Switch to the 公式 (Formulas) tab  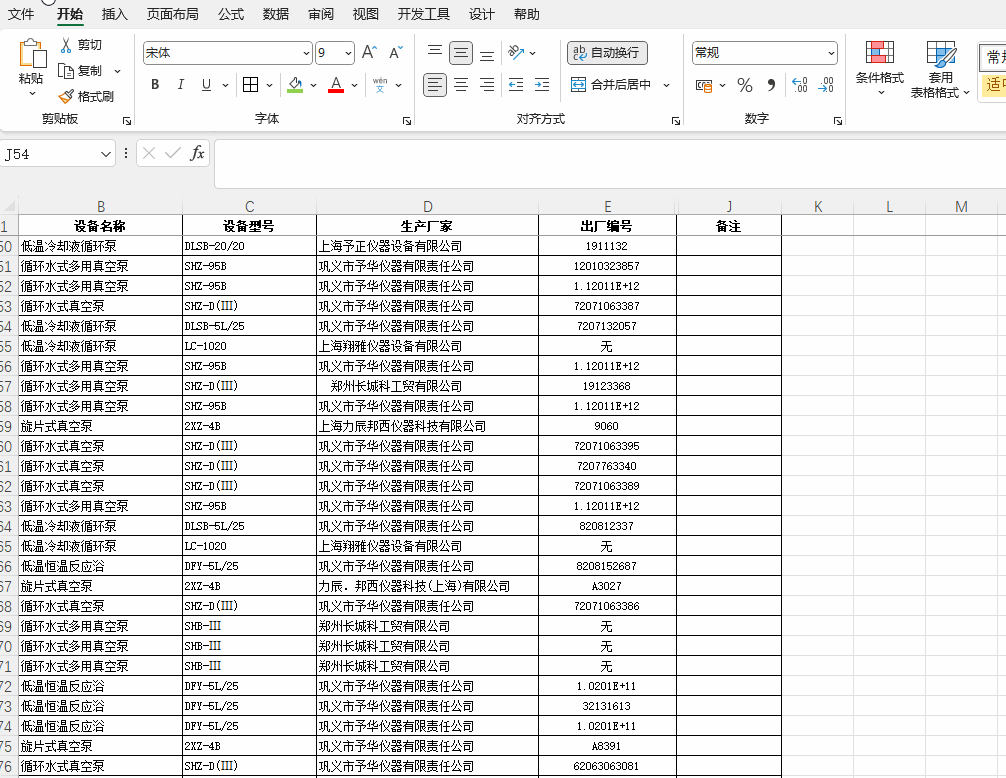[231, 14]
